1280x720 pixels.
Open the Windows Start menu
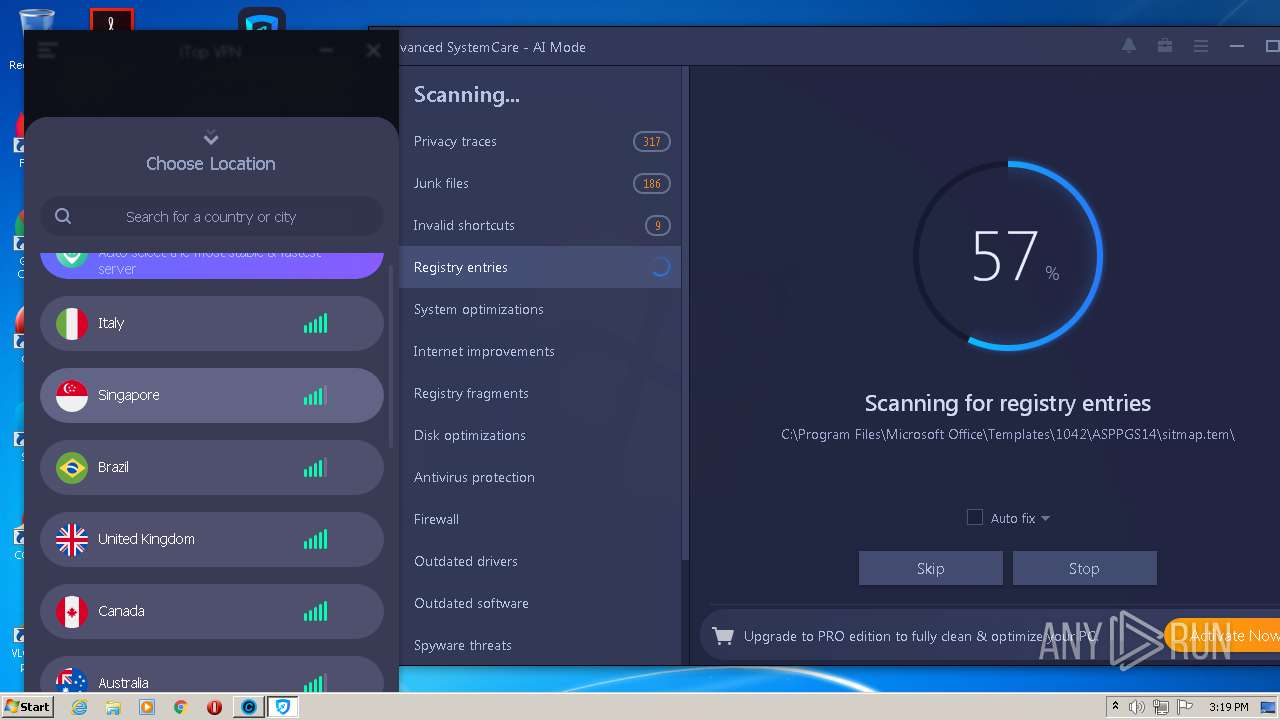tap(27, 706)
